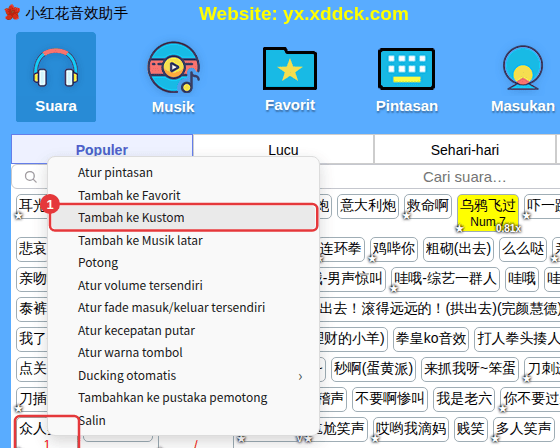Image resolution: width=560 pixels, height=448 pixels.
Task: Switch to the Sehari-hari tab
Action: tap(465, 150)
